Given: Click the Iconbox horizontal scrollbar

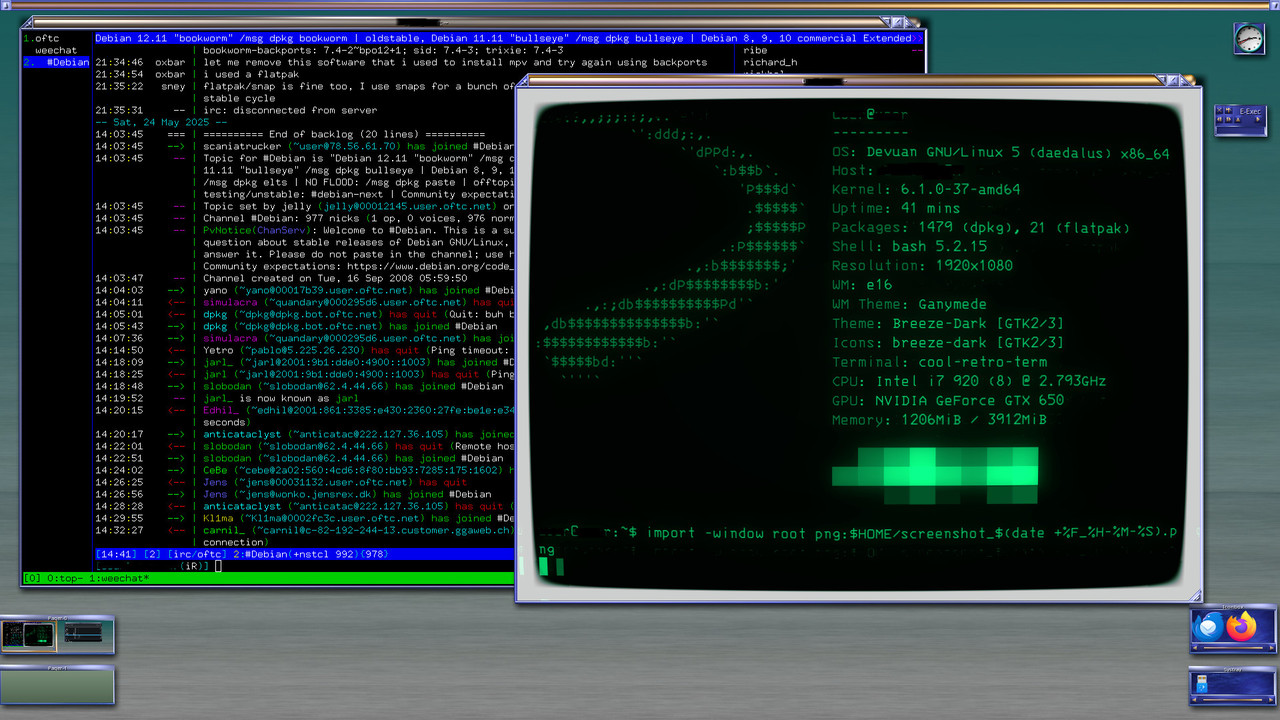Looking at the screenshot, I should [x=1233, y=646].
